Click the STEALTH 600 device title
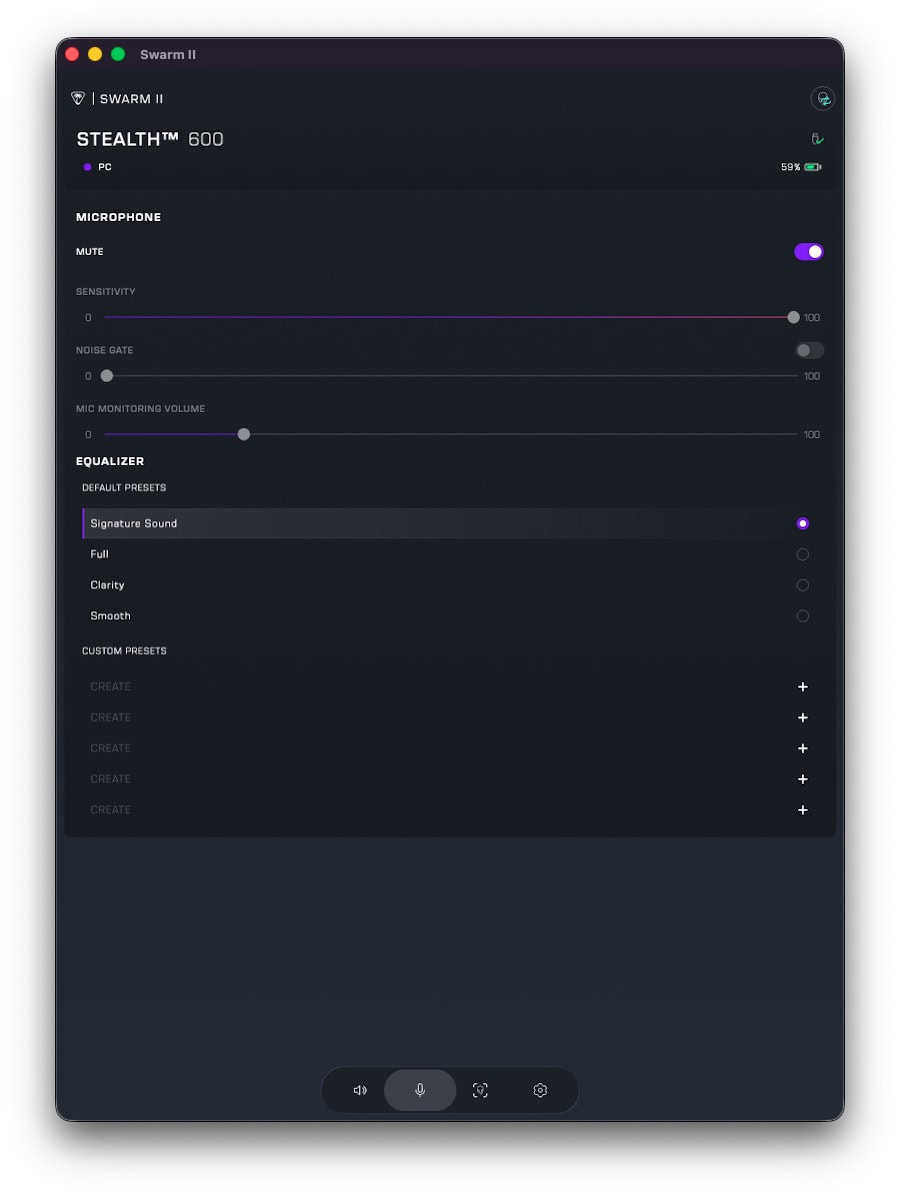 click(150, 139)
